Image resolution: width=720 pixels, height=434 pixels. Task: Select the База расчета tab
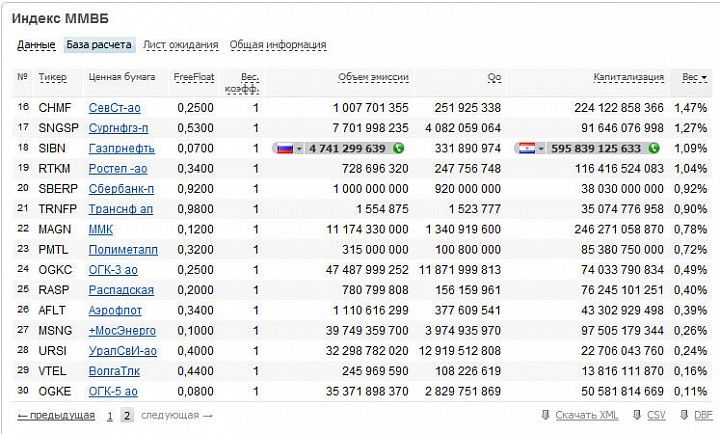99,45
